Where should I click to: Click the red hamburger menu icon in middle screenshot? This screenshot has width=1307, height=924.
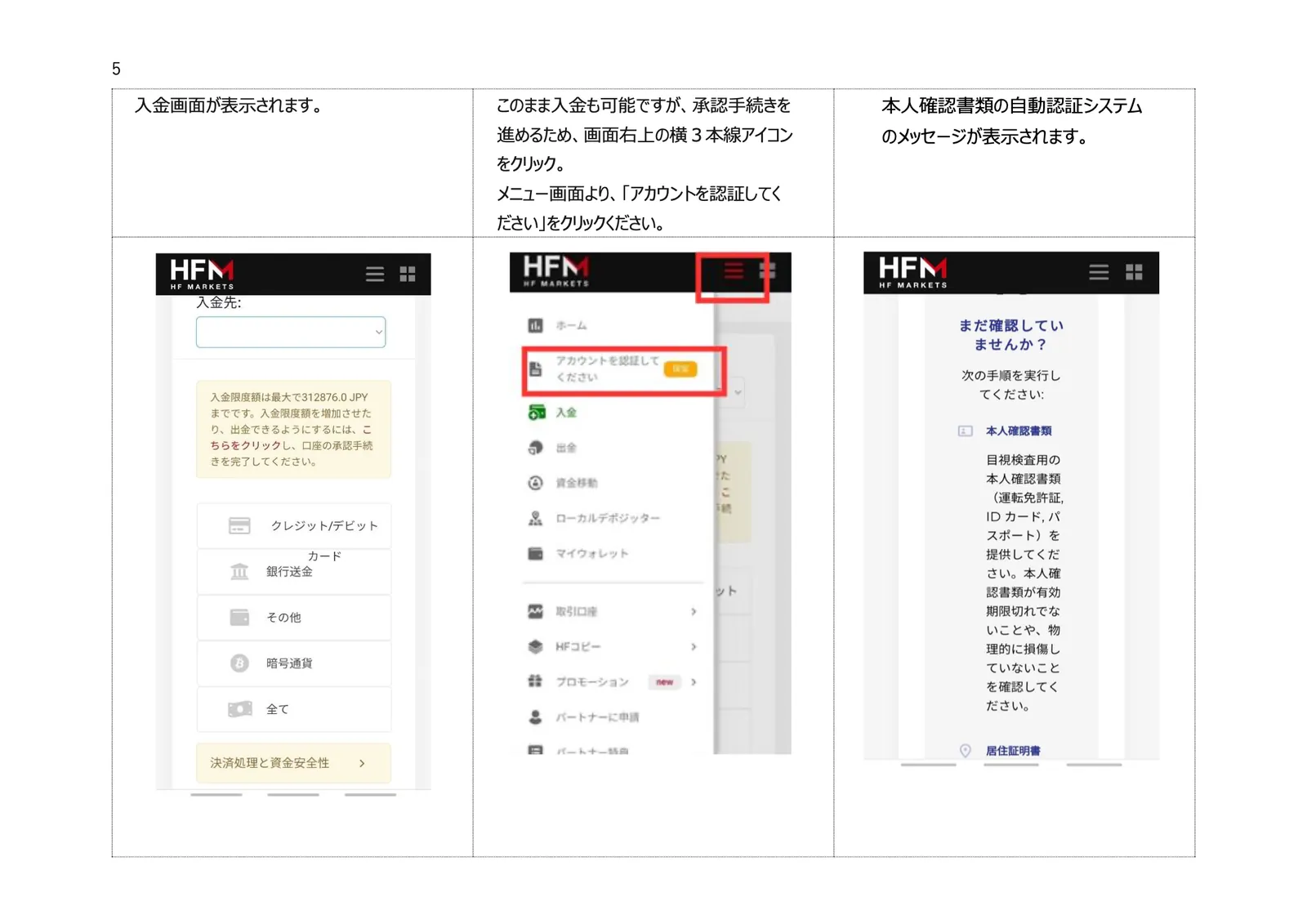click(x=734, y=271)
